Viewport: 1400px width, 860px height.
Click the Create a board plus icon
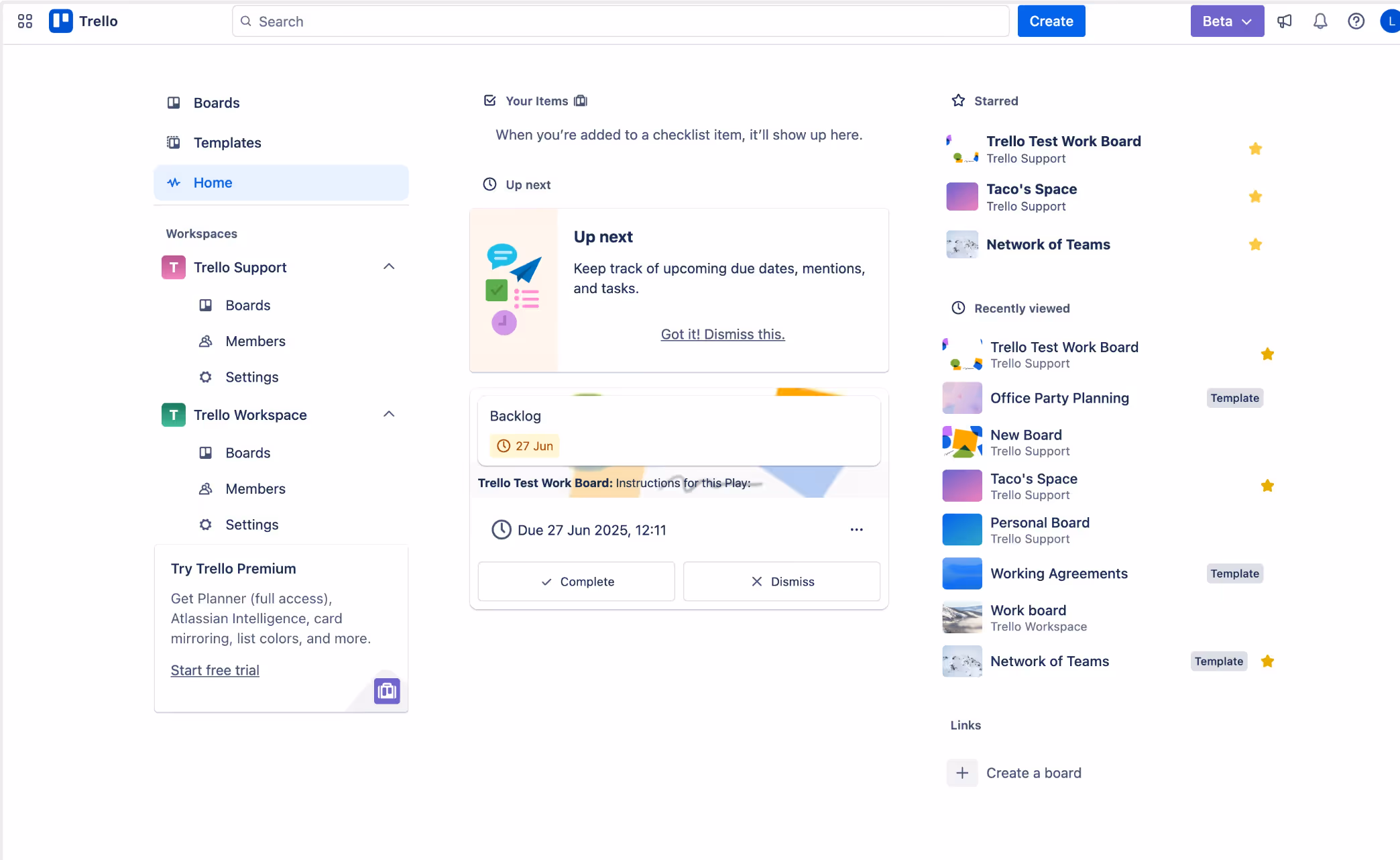pyautogui.click(x=961, y=772)
